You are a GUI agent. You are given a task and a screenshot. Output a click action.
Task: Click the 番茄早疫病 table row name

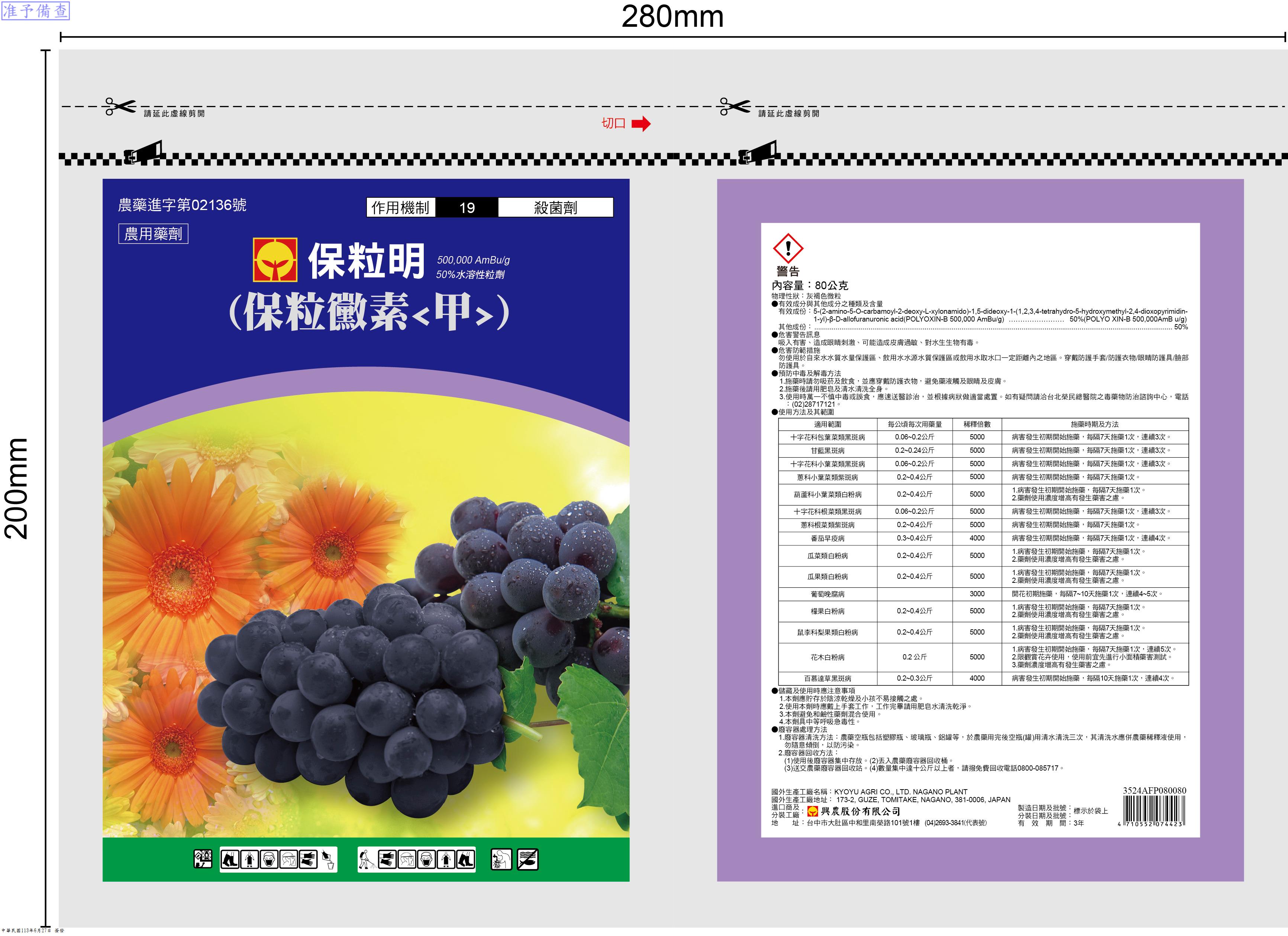827,538
